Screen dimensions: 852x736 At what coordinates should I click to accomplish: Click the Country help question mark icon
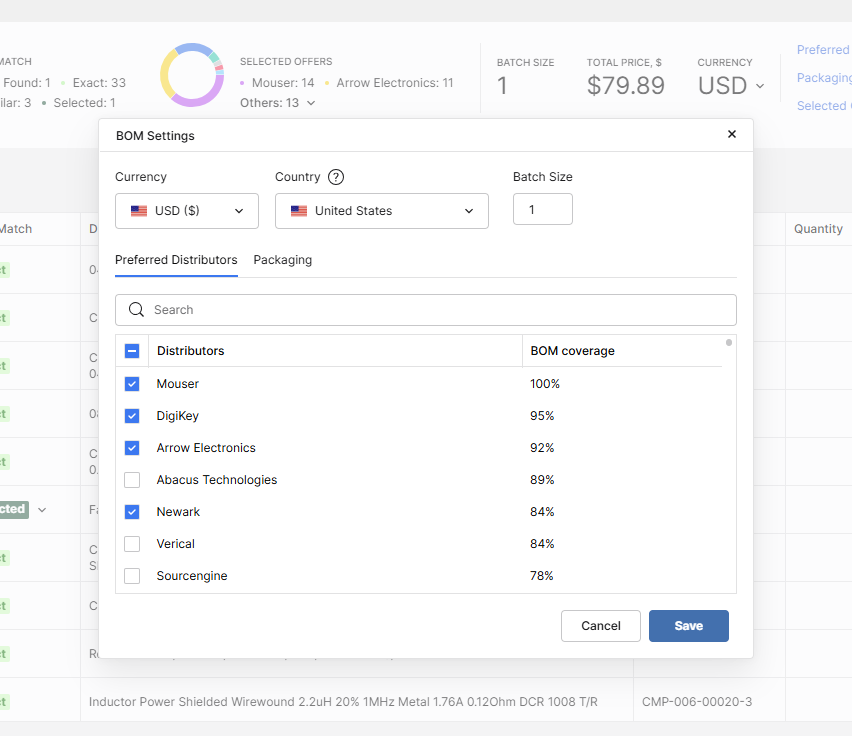pyautogui.click(x=336, y=177)
